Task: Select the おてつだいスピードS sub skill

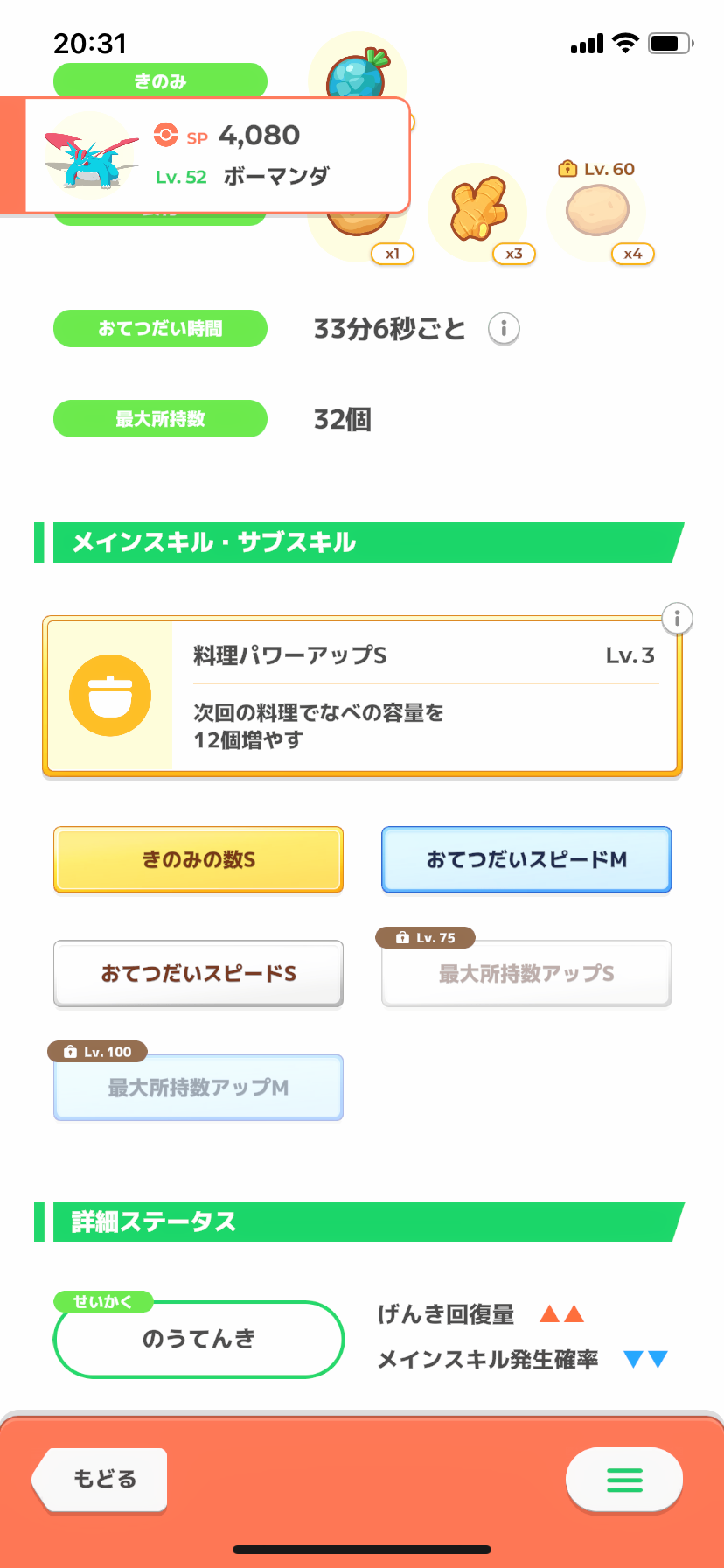Action: coord(198,973)
